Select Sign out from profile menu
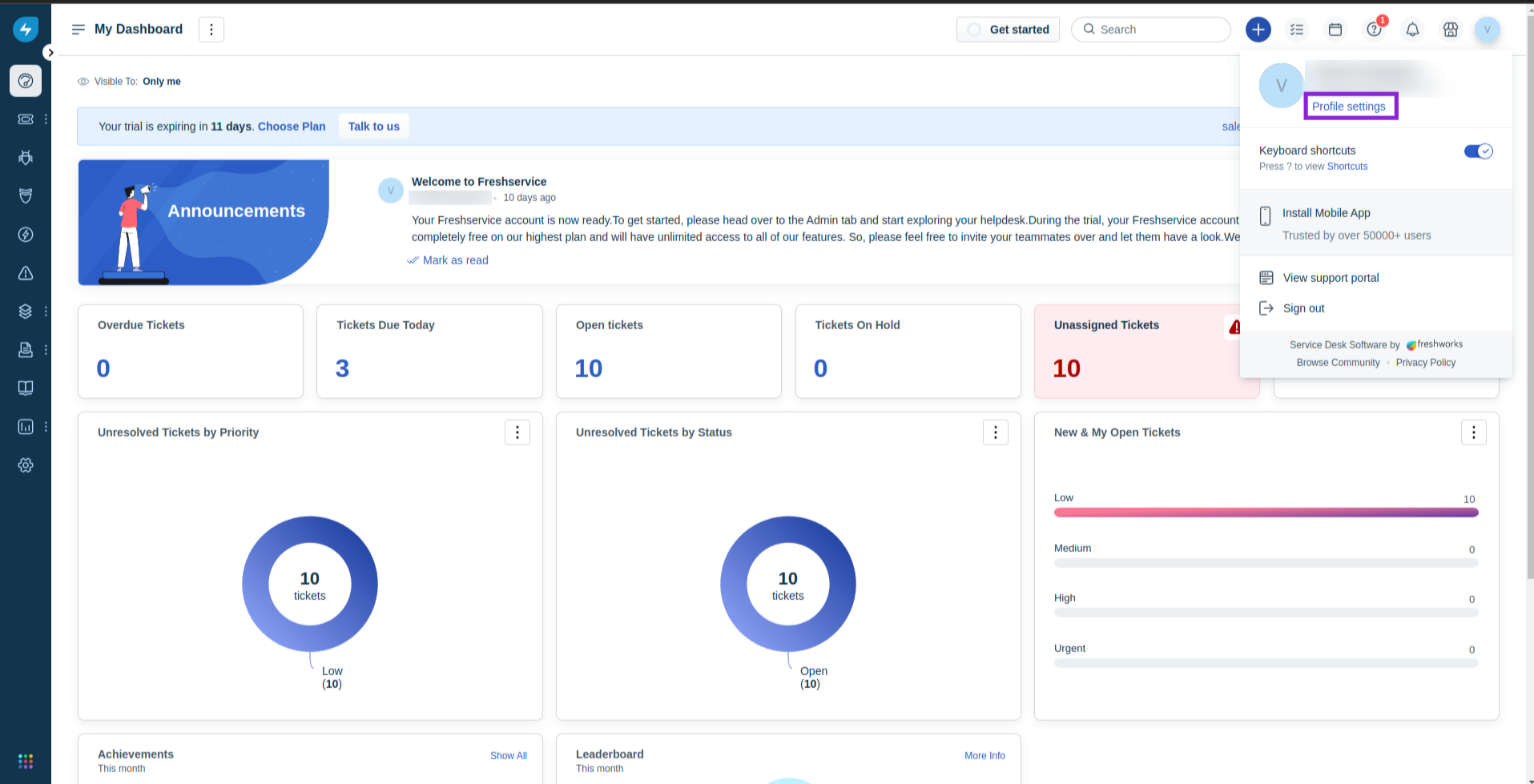 point(1303,308)
